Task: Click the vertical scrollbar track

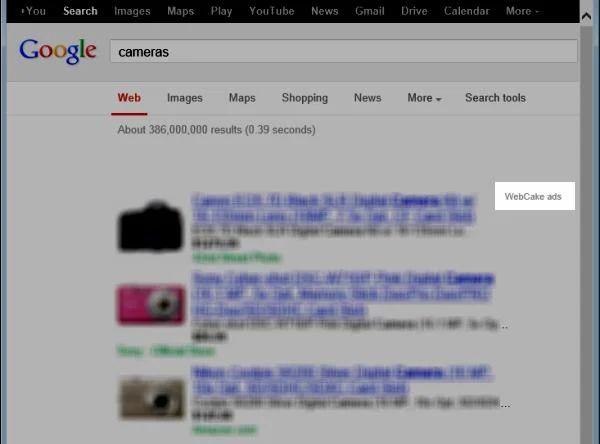Action: [586, 233]
